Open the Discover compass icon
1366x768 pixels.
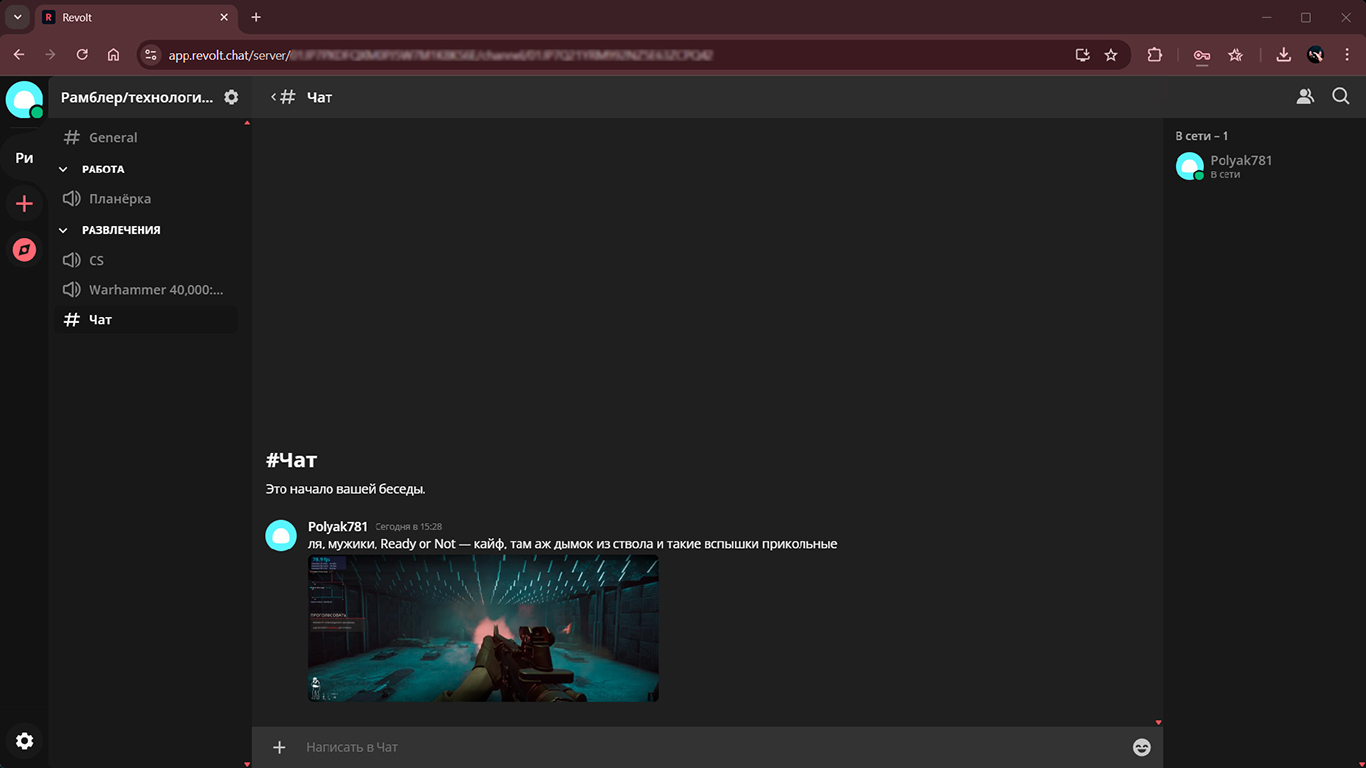point(24,250)
